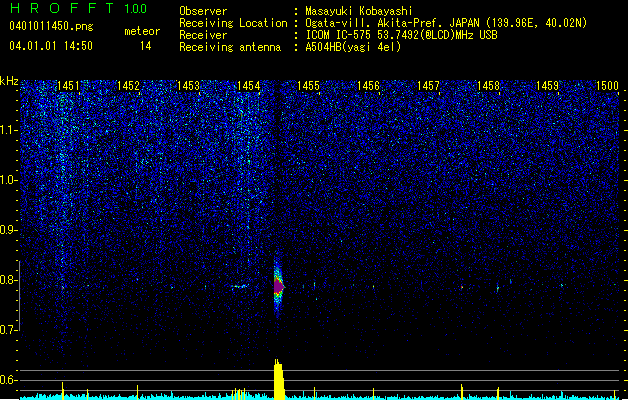Click time marker 1452
Screen dimensions: 629x400
pos(128,85)
